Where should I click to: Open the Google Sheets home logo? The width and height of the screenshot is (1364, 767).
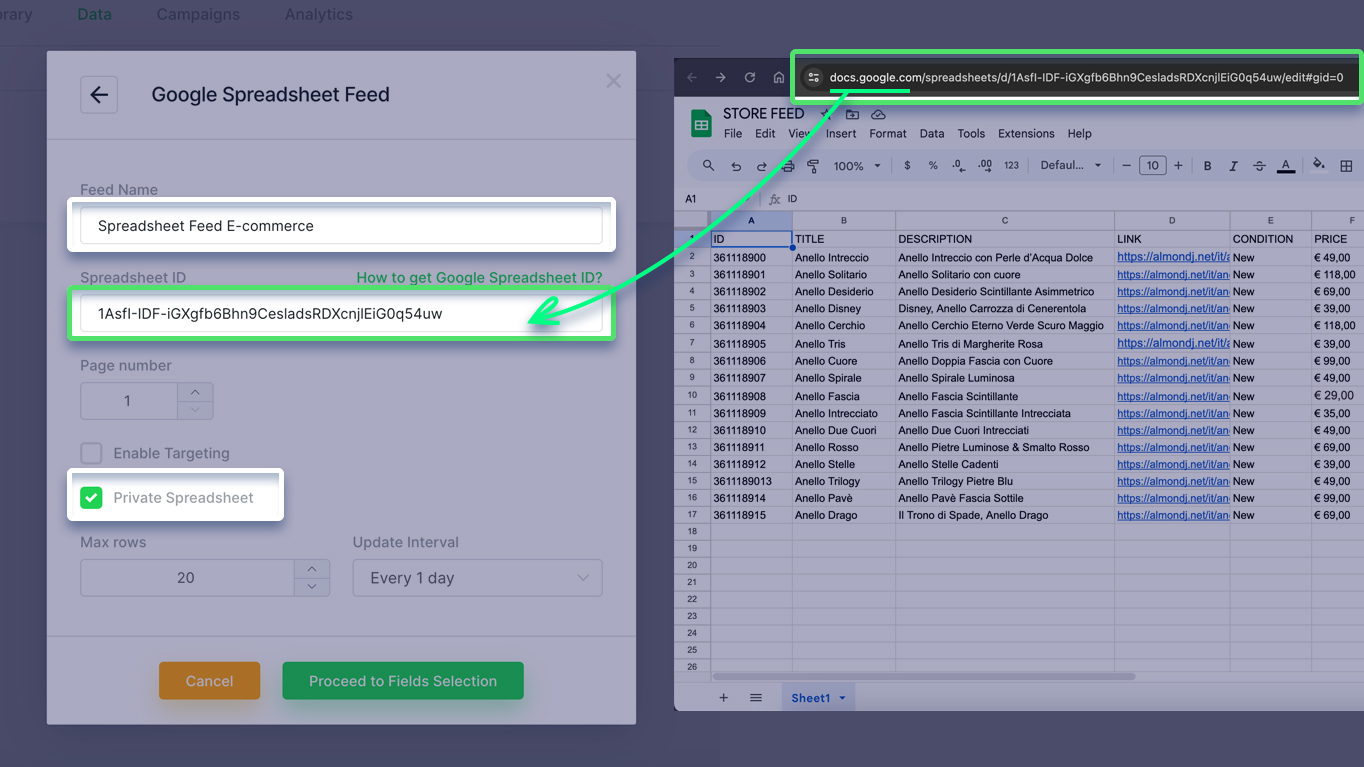pos(701,124)
